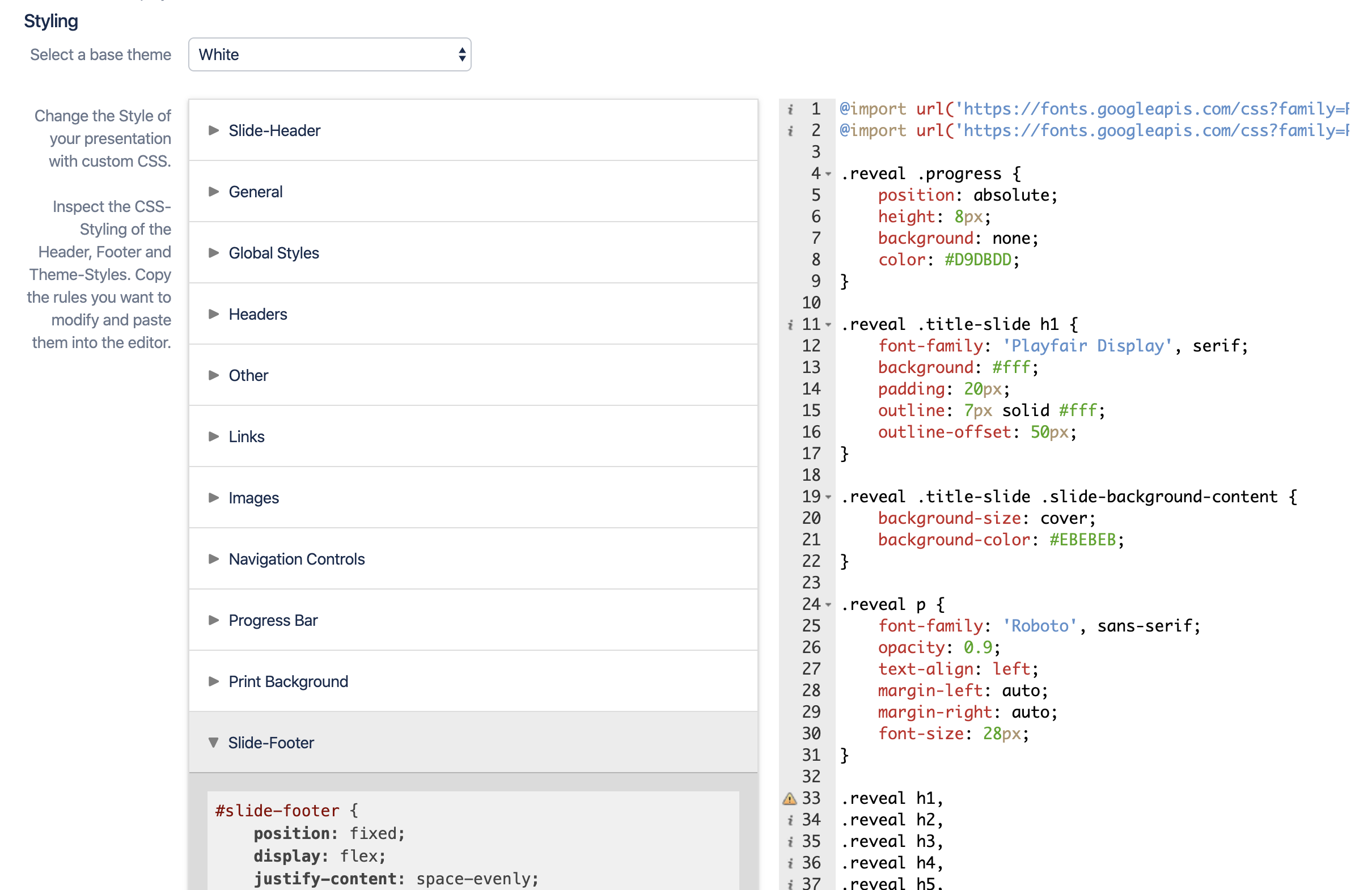Expand the Global Styles section
The height and width of the screenshot is (890, 1372).
pyautogui.click(x=274, y=252)
